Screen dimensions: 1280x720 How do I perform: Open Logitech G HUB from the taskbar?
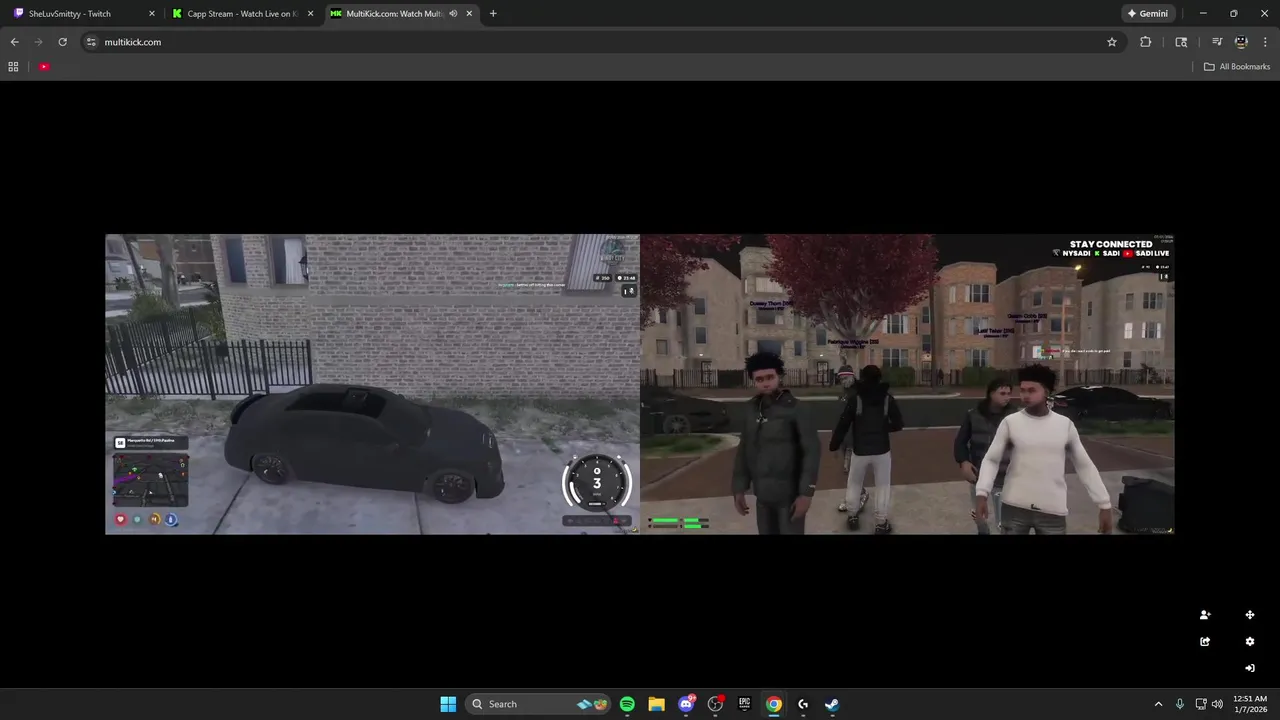[803, 704]
